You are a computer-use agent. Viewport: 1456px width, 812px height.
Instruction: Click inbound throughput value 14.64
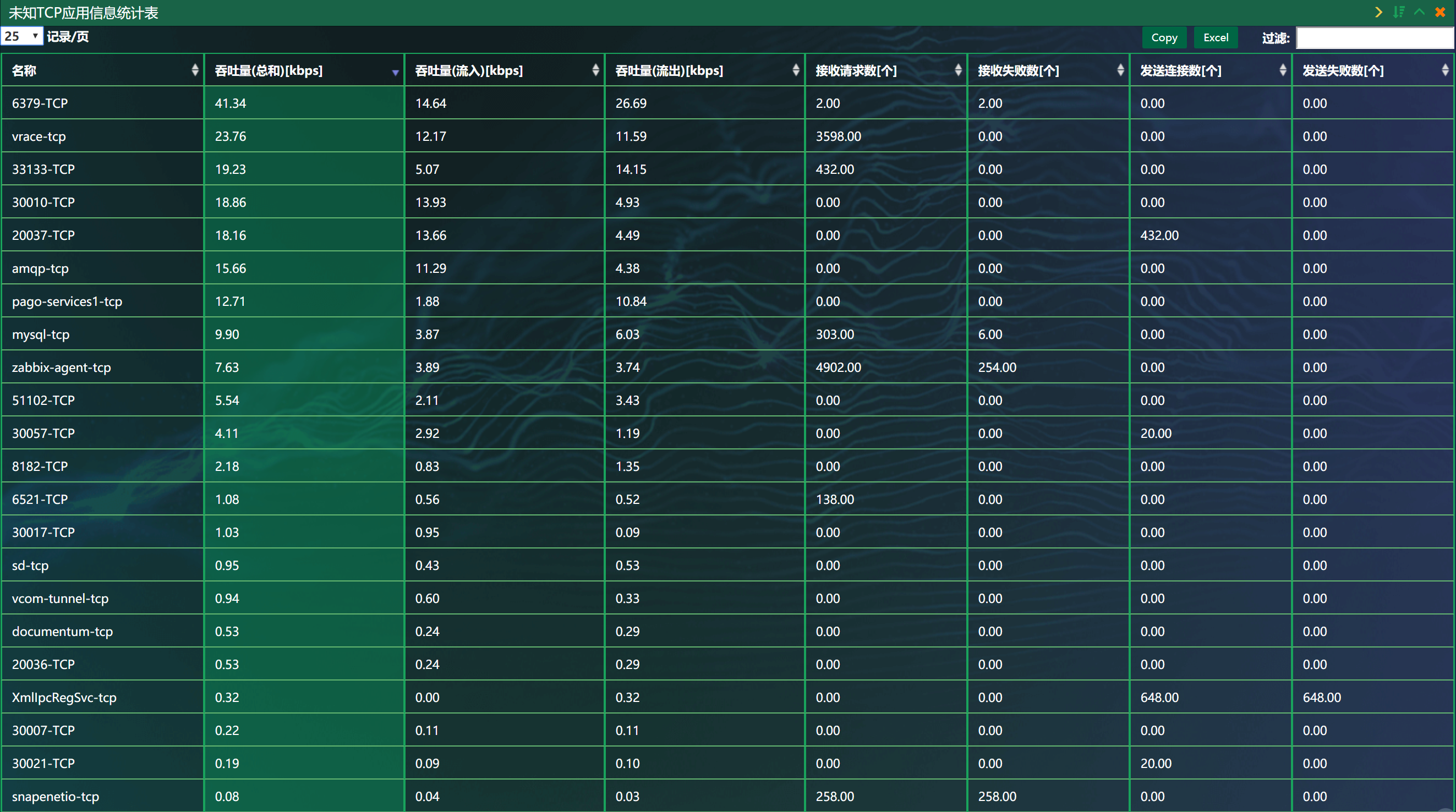pos(431,103)
